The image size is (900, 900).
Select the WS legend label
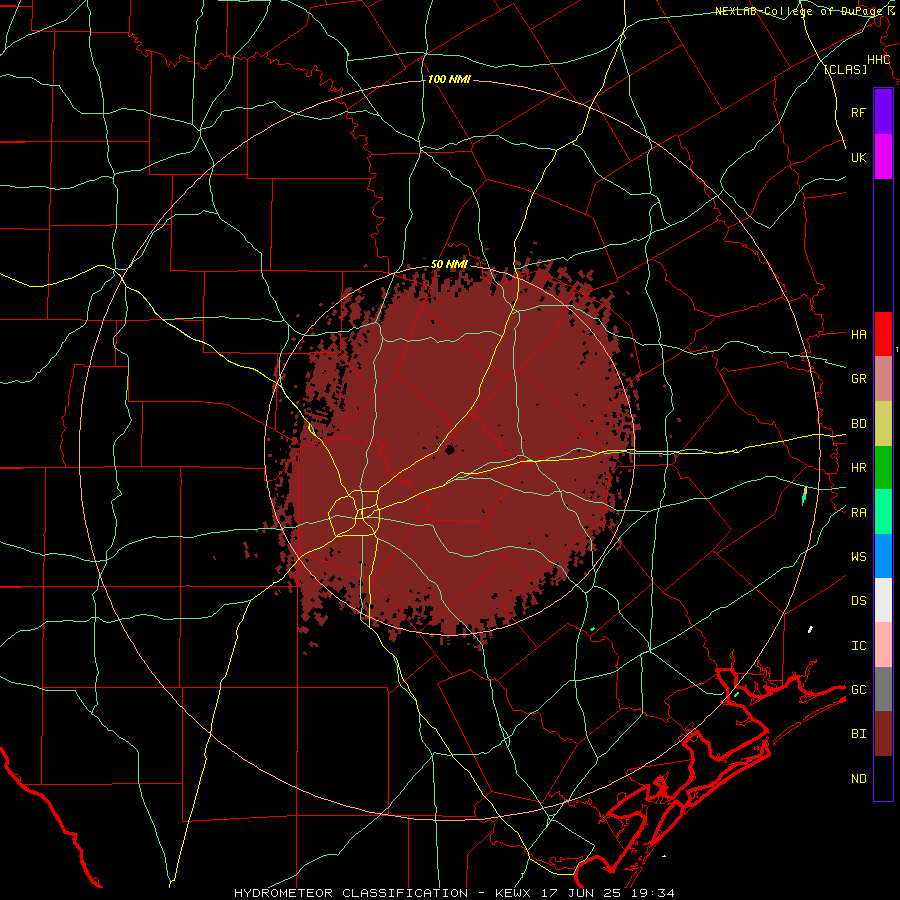coord(859,557)
